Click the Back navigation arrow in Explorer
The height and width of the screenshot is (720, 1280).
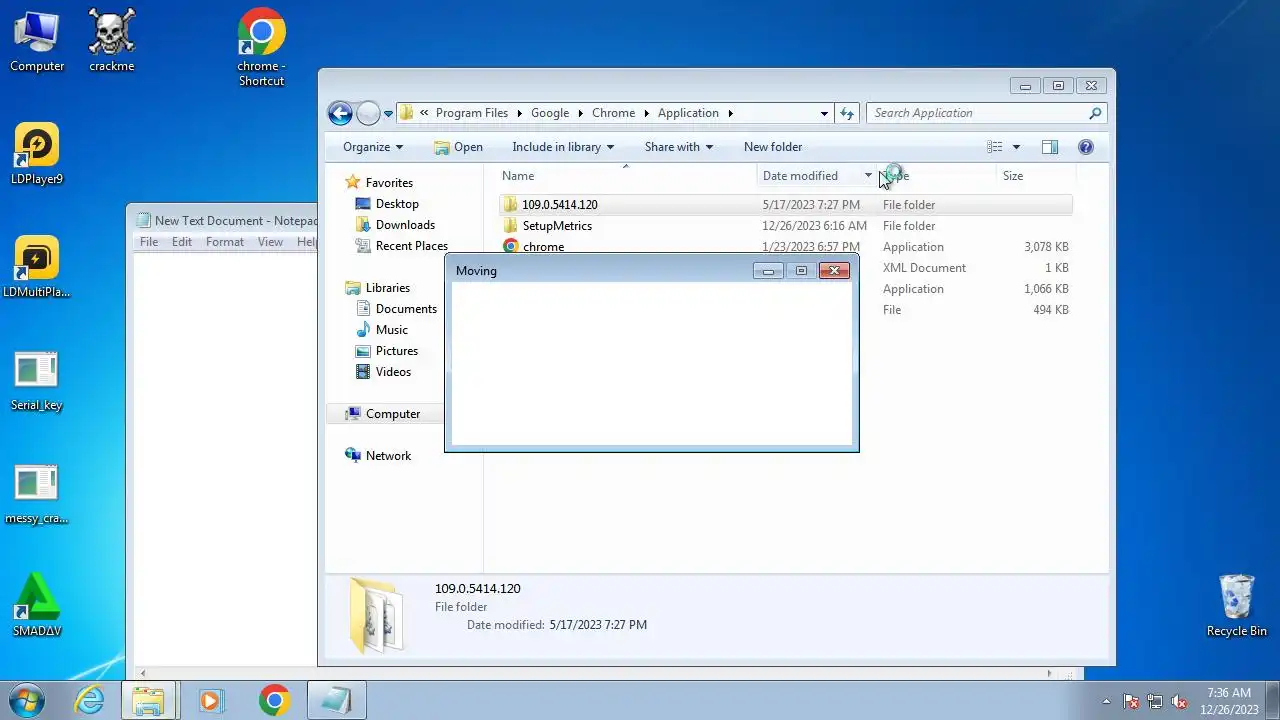340,113
